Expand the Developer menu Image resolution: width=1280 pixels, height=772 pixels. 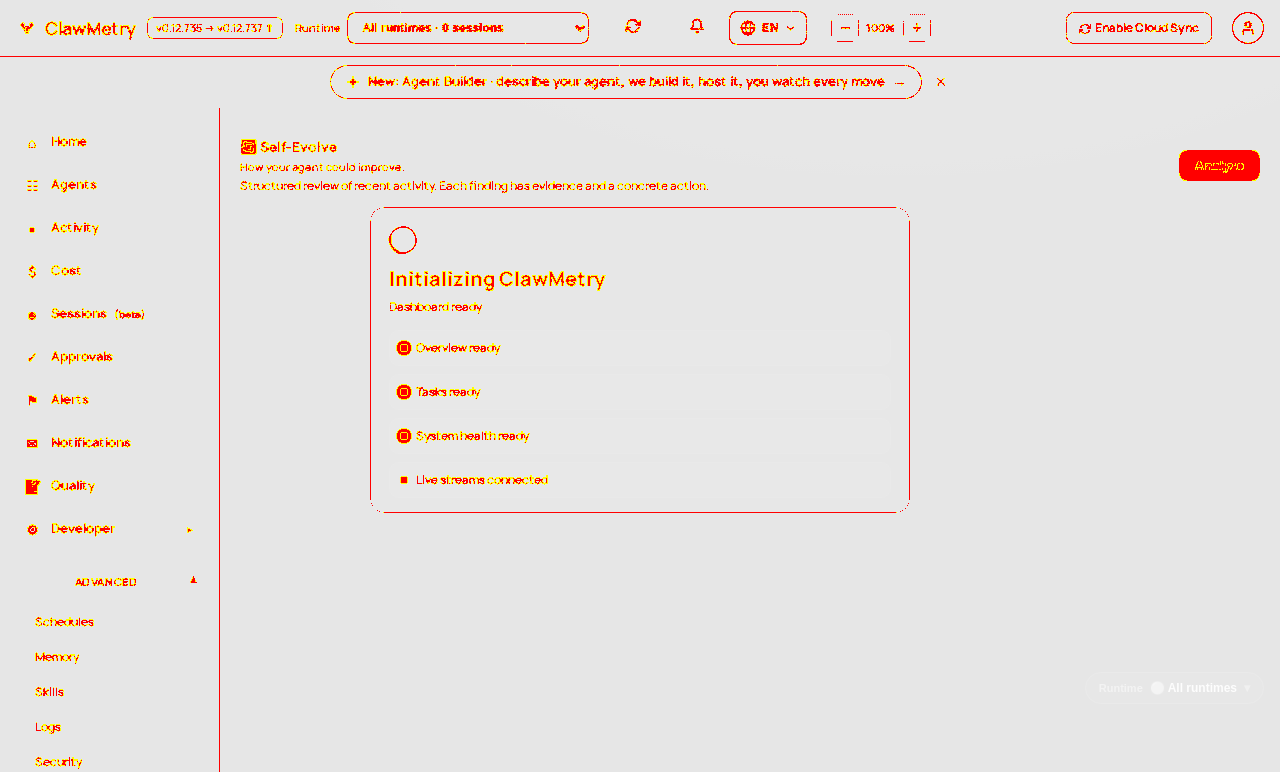click(110, 529)
